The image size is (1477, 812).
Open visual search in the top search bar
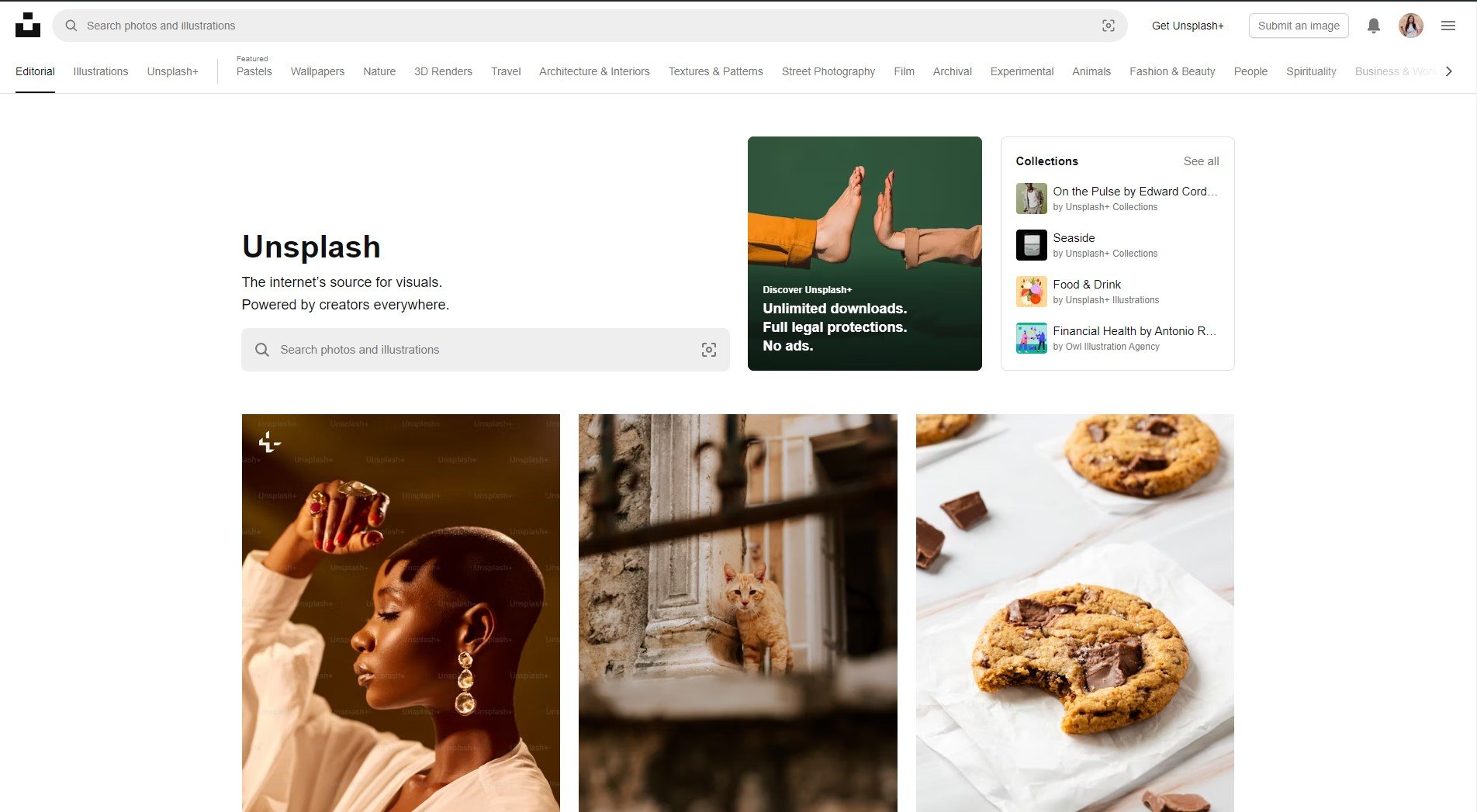point(1109,26)
